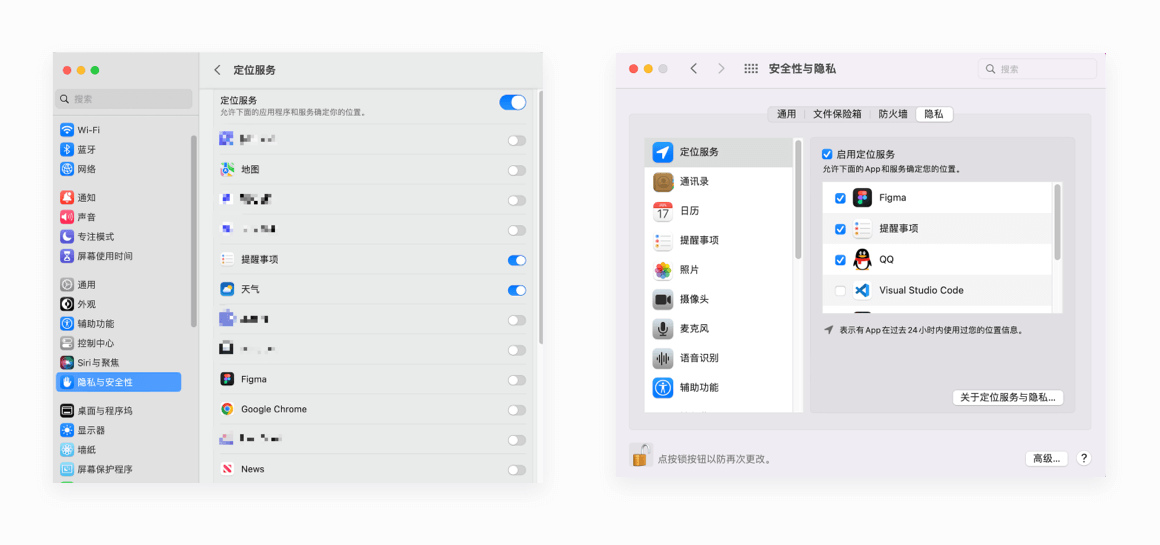Screen dimensions: 1160x545
Task: Click the forward arrow in 安全性与隐私 window
Action: [721, 68]
